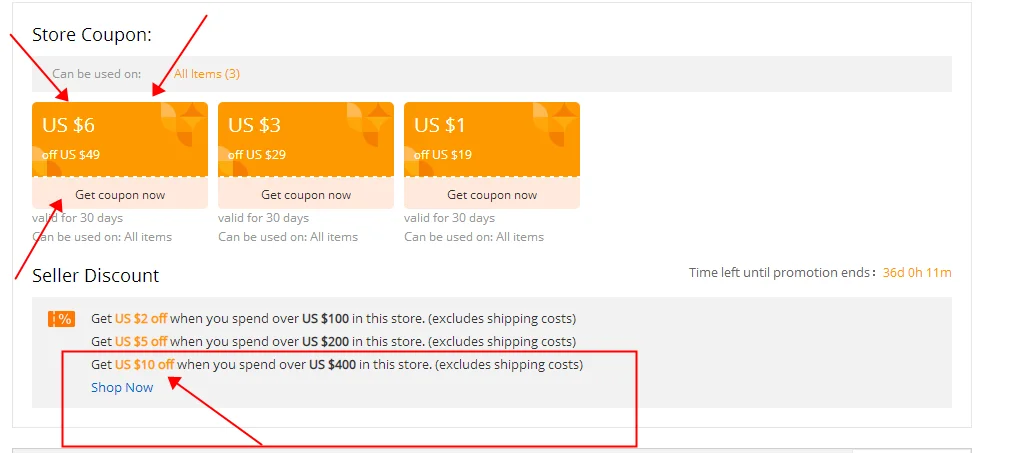This screenshot has height=453, width=1034.
Task: Click the US $10 off highlighted text
Action: point(144,365)
